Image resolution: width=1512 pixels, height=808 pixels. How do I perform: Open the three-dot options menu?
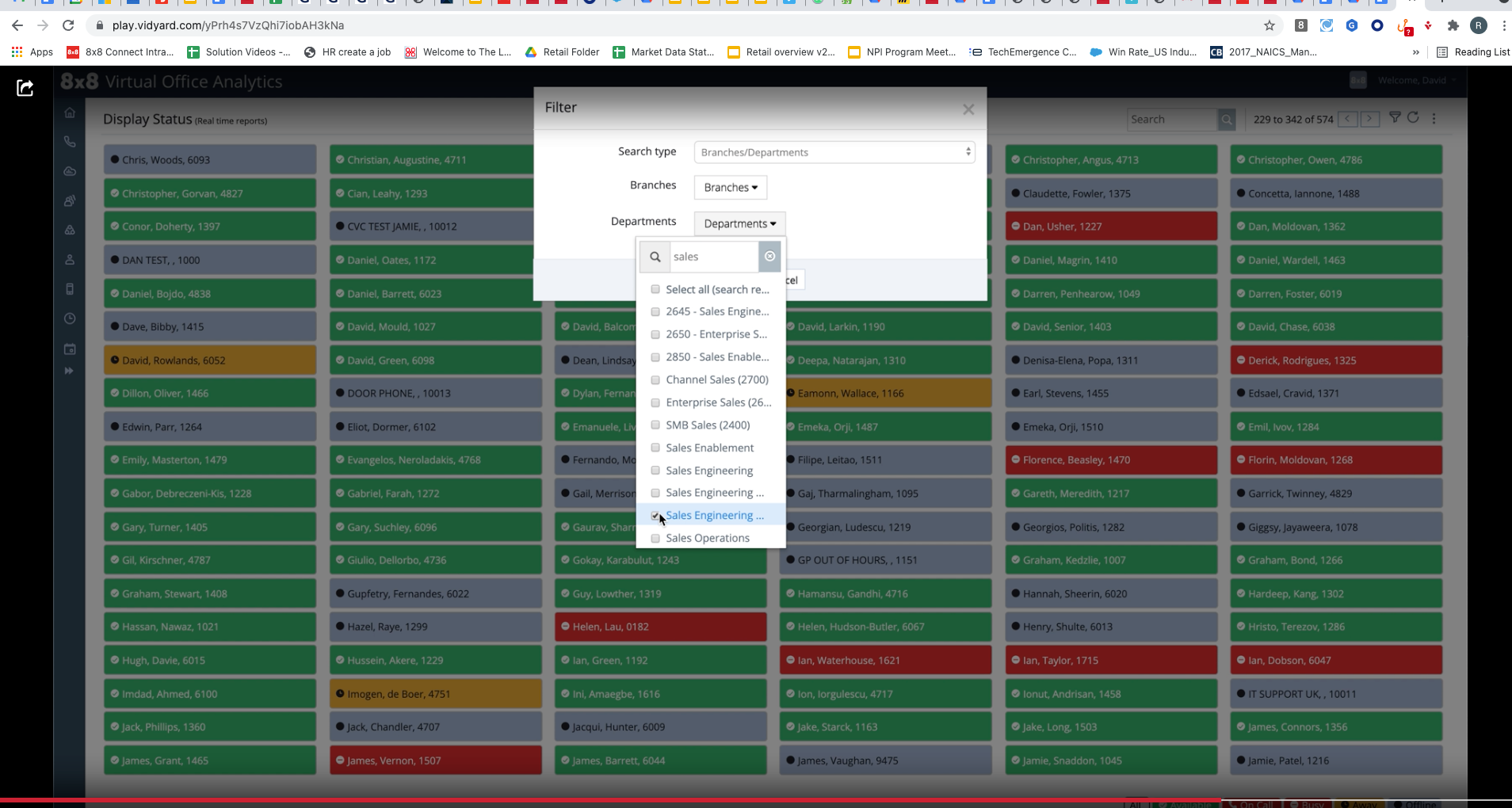point(1434,118)
